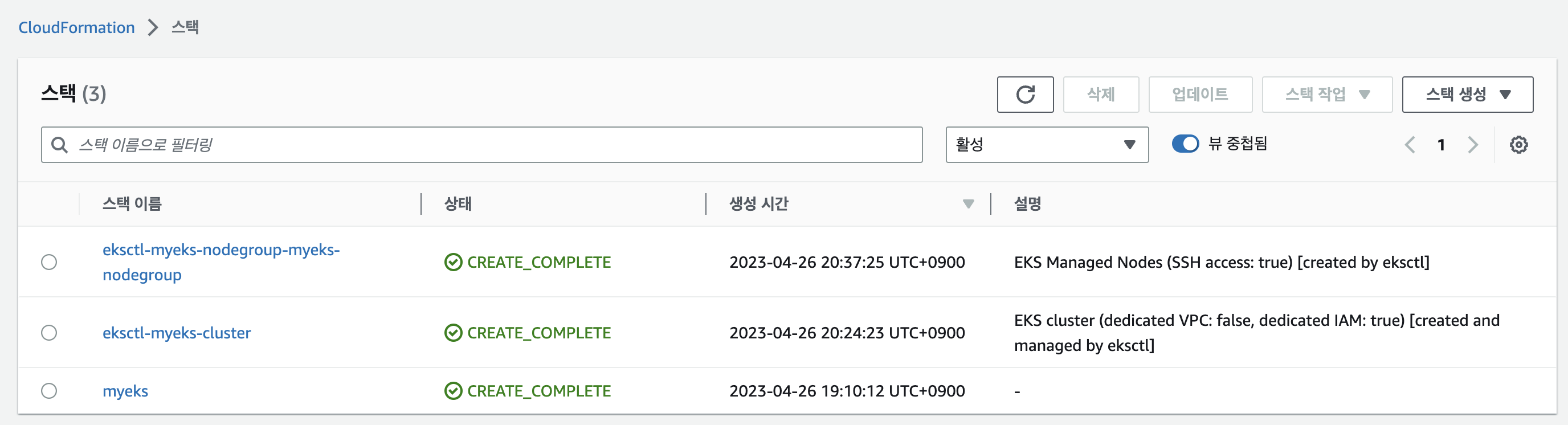Click the refresh stacks icon button
This screenshot has width=1568, height=425.
(1025, 95)
